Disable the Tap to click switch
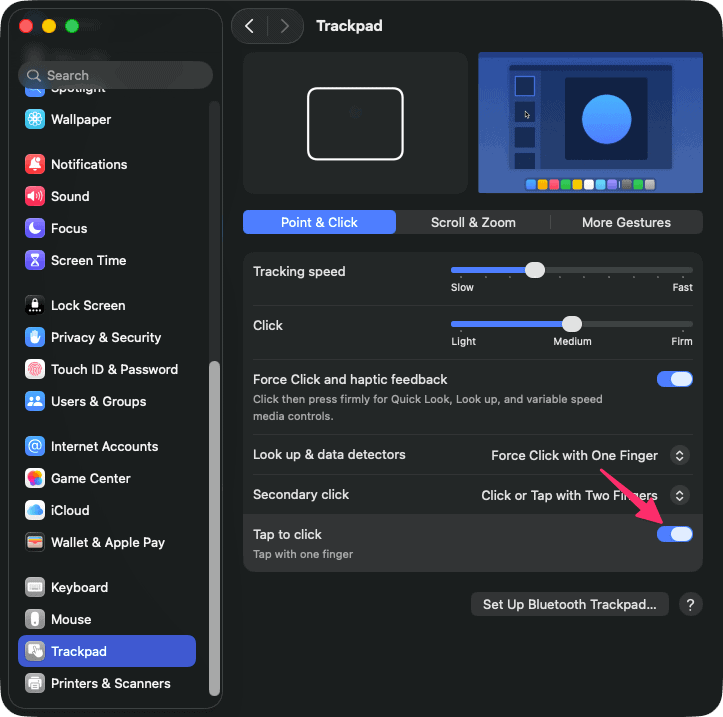 coord(675,534)
